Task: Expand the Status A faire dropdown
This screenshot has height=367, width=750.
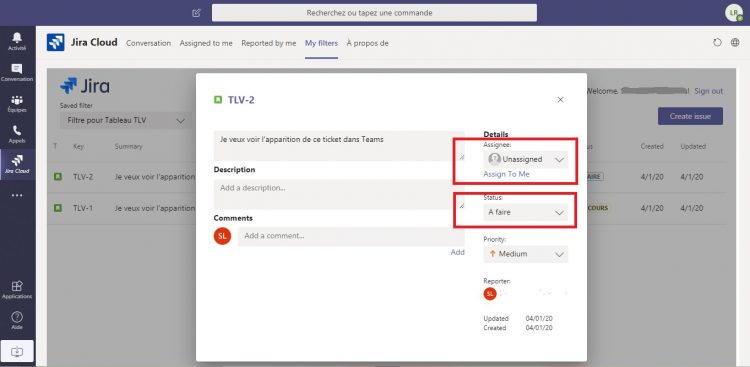Action: point(526,212)
